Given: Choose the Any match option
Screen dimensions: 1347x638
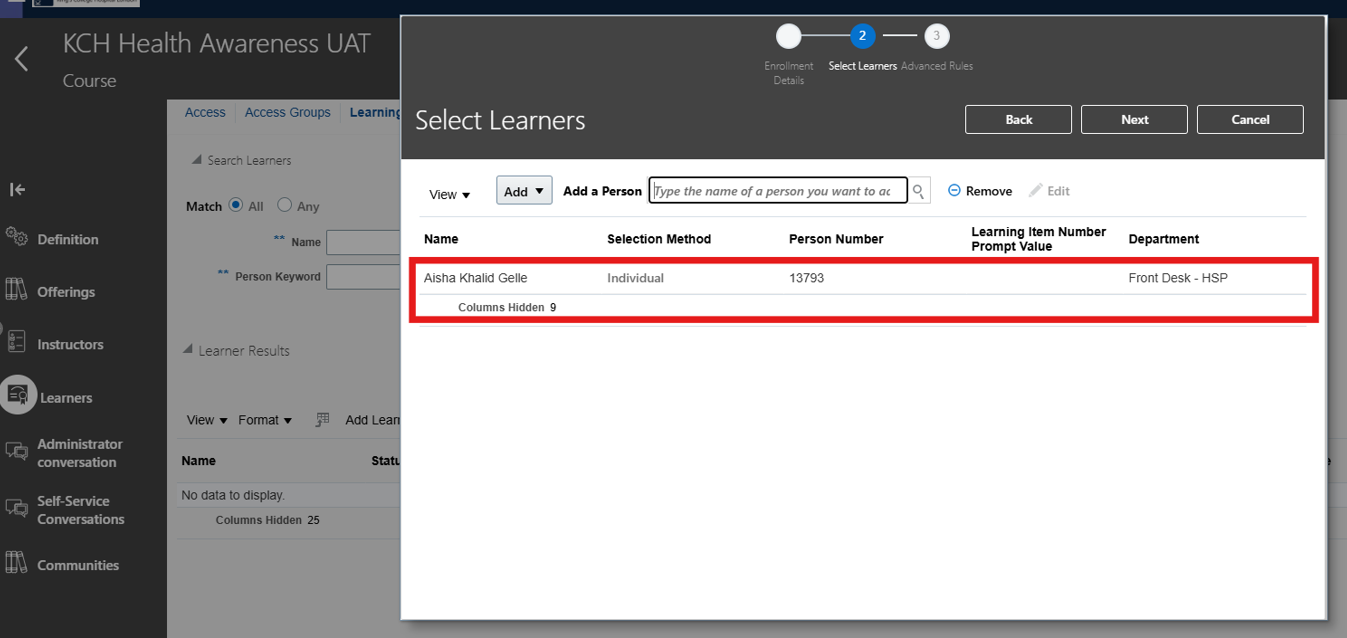Looking at the screenshot, I should pos(284,206).
